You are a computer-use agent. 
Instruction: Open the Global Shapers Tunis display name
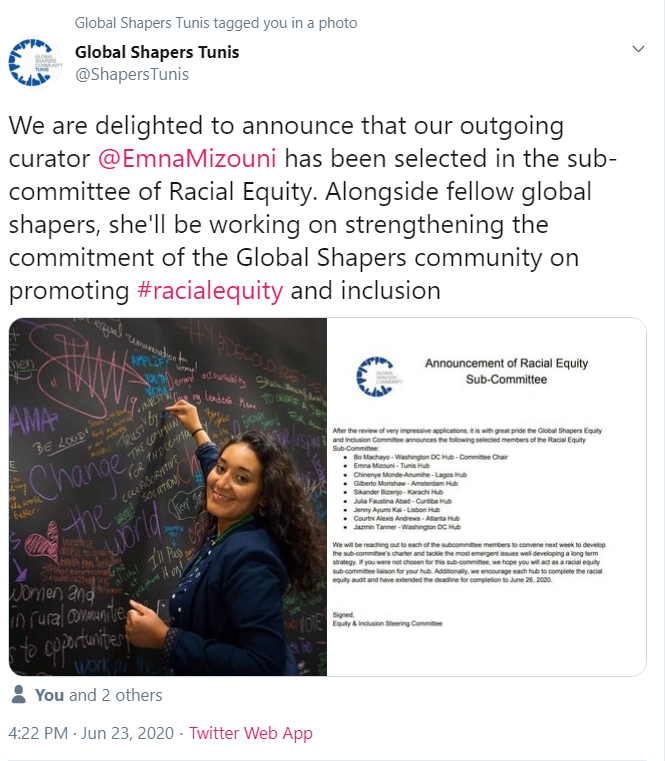pyautogui.click(x=157, y=52)
